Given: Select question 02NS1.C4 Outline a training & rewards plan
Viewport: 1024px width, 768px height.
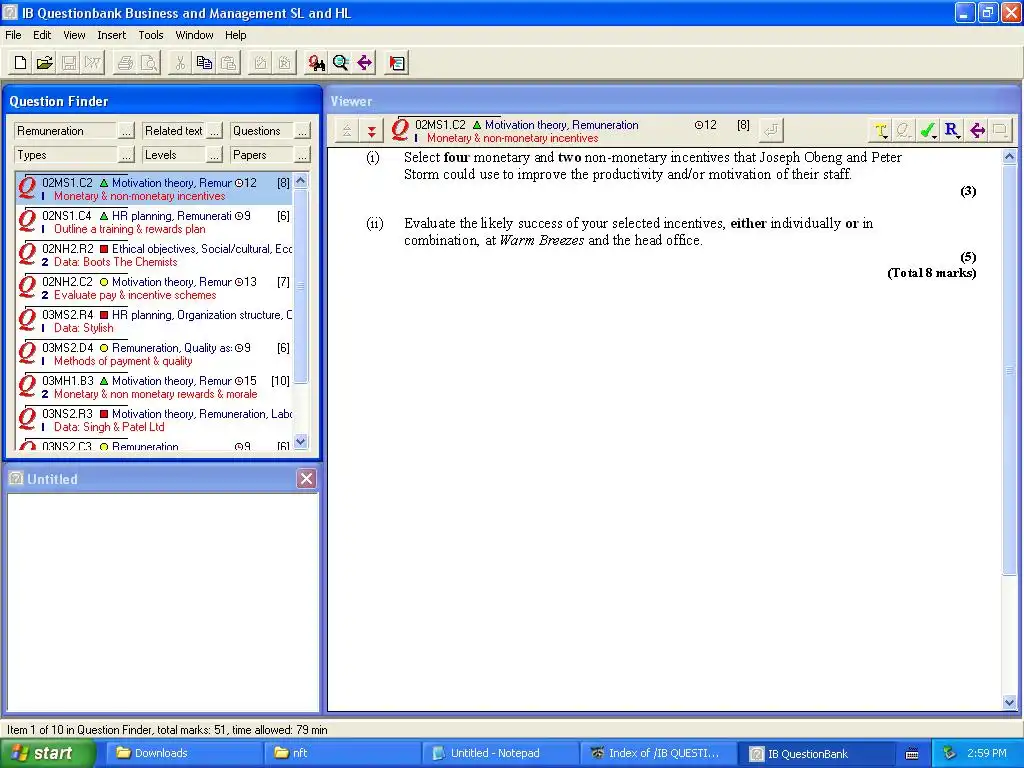Looking at the screenshot, I should [x=154, y=222].
